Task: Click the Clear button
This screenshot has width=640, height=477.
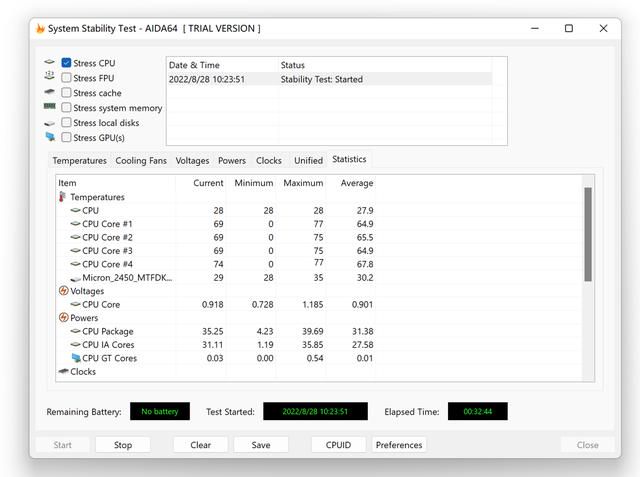Action: pos(200,445)
